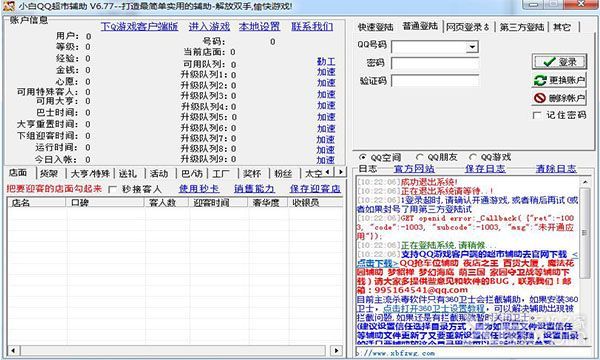Screen dimensions: 600x360
Task: Open the 第三方登陆 tab
Action: point(522,27)
